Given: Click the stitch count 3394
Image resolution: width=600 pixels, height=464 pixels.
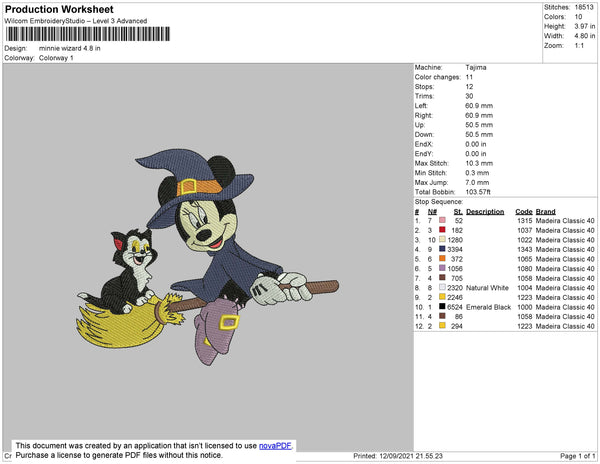Looking at the screenshot, I should [x=455, y=249].
